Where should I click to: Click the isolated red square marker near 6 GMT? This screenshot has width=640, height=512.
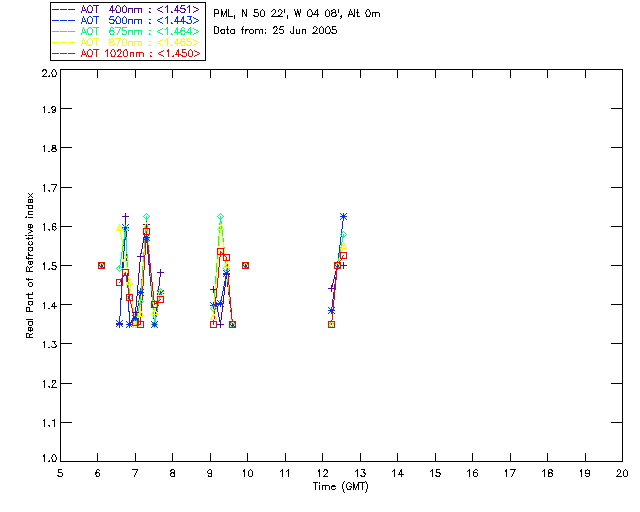[x=101, y=265]
